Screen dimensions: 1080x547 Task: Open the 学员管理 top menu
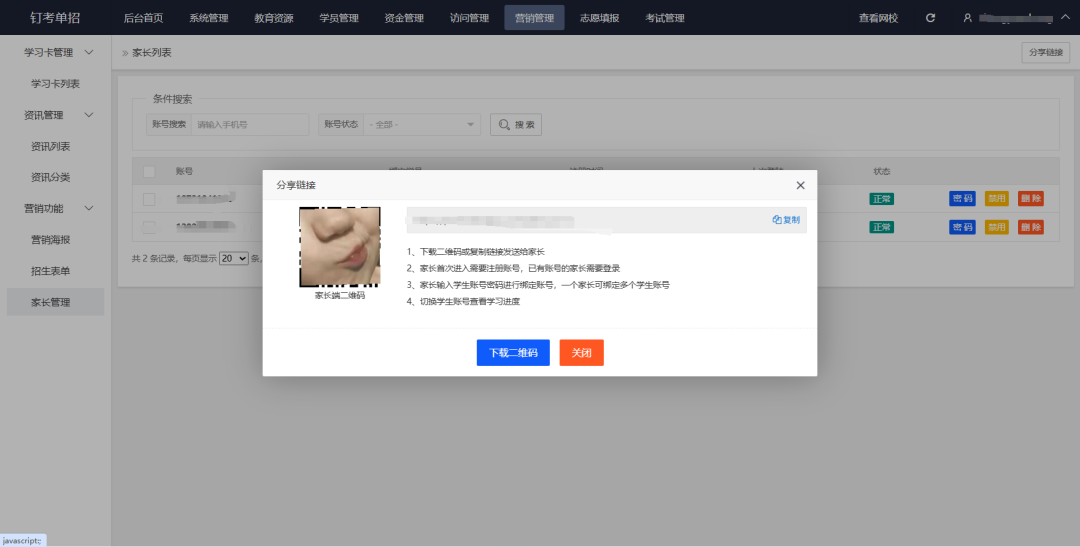(x=338, y=18)
